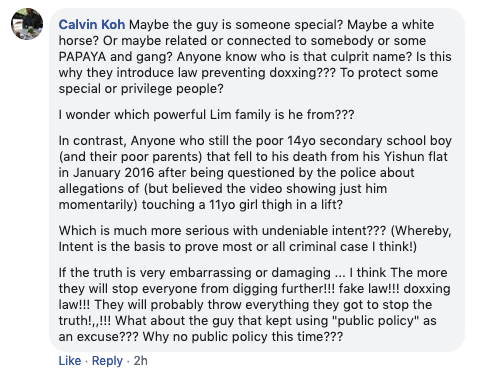The width and height of the screenshot is (499, 380).
Task: Click the Calvin Koh name link
Action: [92, 25]
